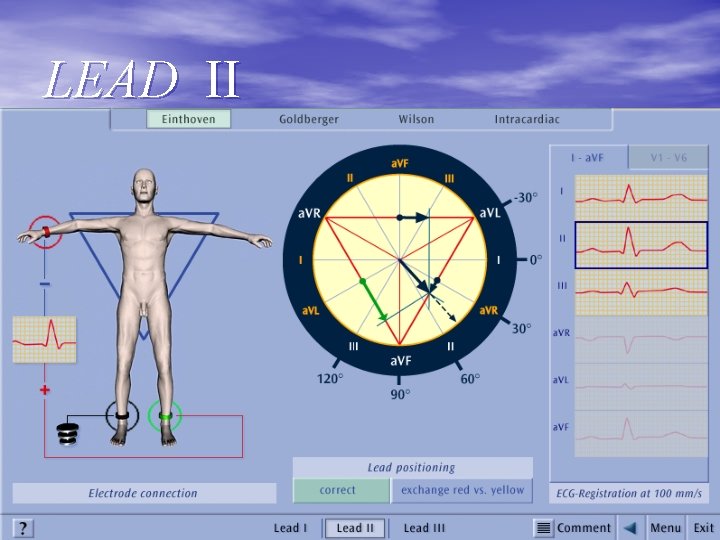This screenshot has width=720, height=540.
Task: Select the Lead II button
Action: pyautogui.click(x=355, y=528)
